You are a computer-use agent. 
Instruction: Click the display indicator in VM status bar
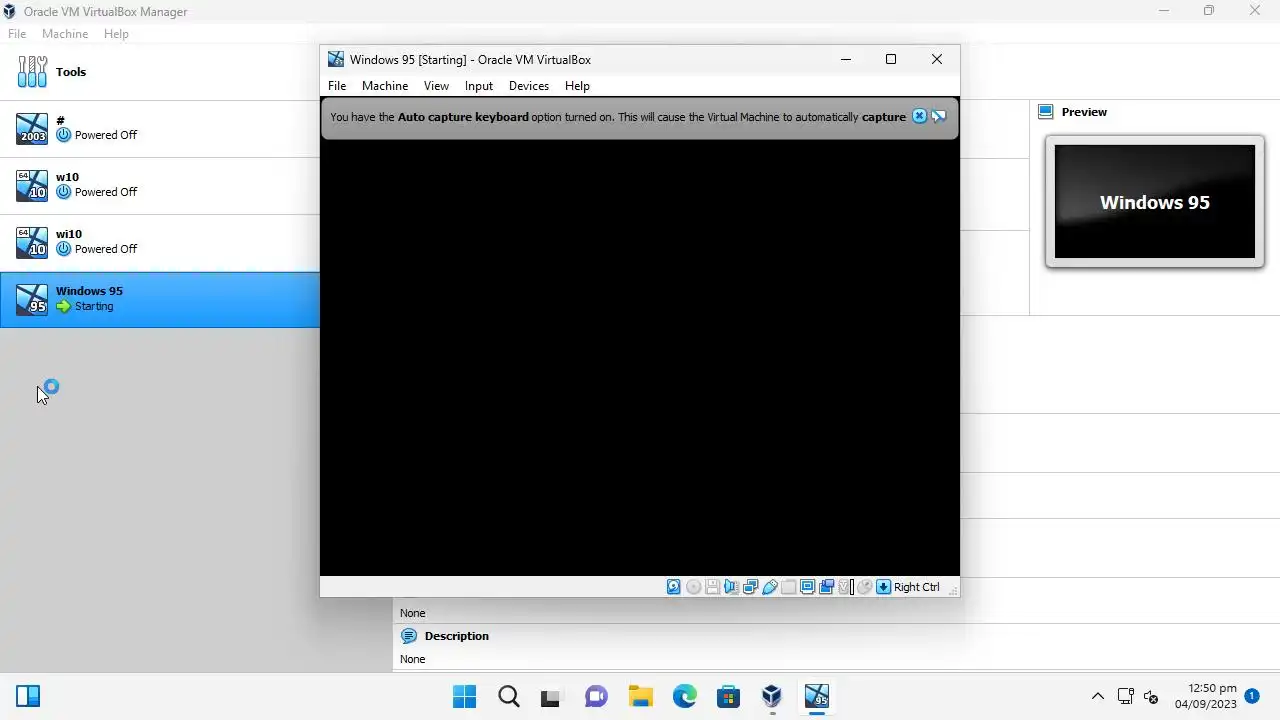(x=807, y=587)
